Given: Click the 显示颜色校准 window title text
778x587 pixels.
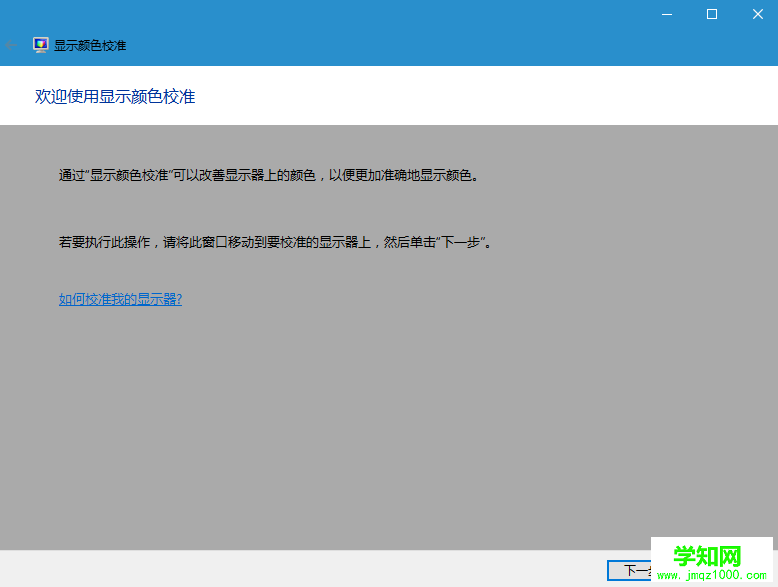Looking at the screenshot, I should pos(90,46).
